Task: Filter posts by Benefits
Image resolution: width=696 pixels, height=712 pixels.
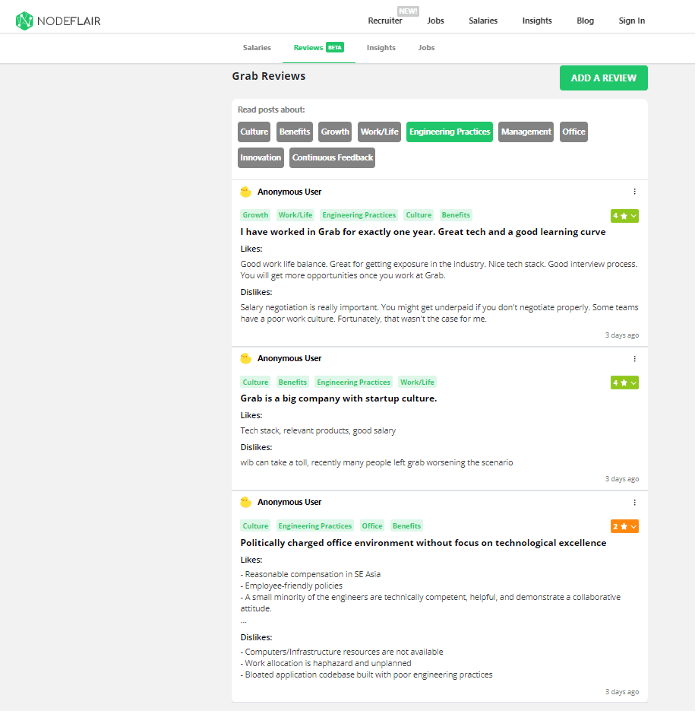Action: click(294, 132)
